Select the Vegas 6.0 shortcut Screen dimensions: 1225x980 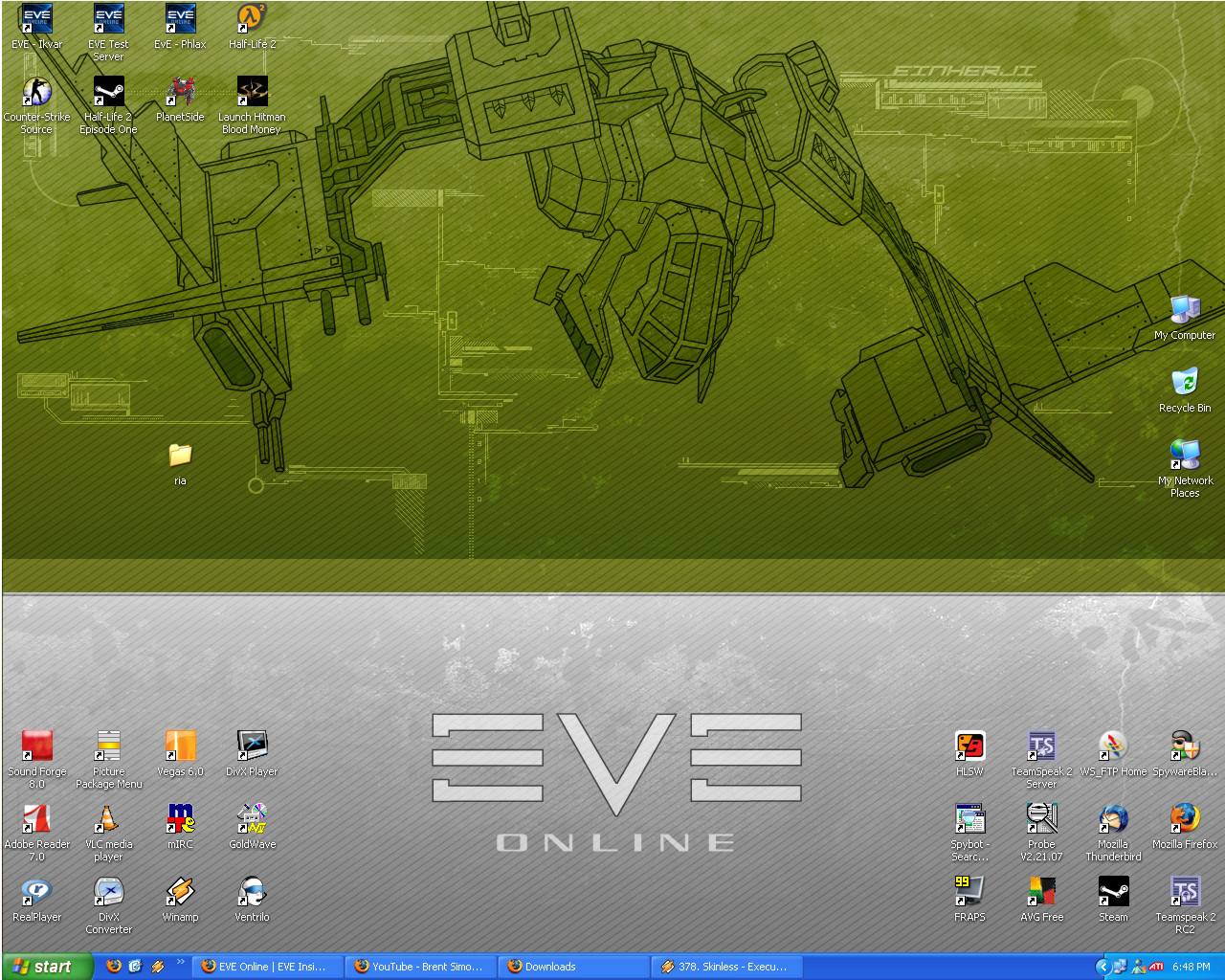[x=180, y=754]
